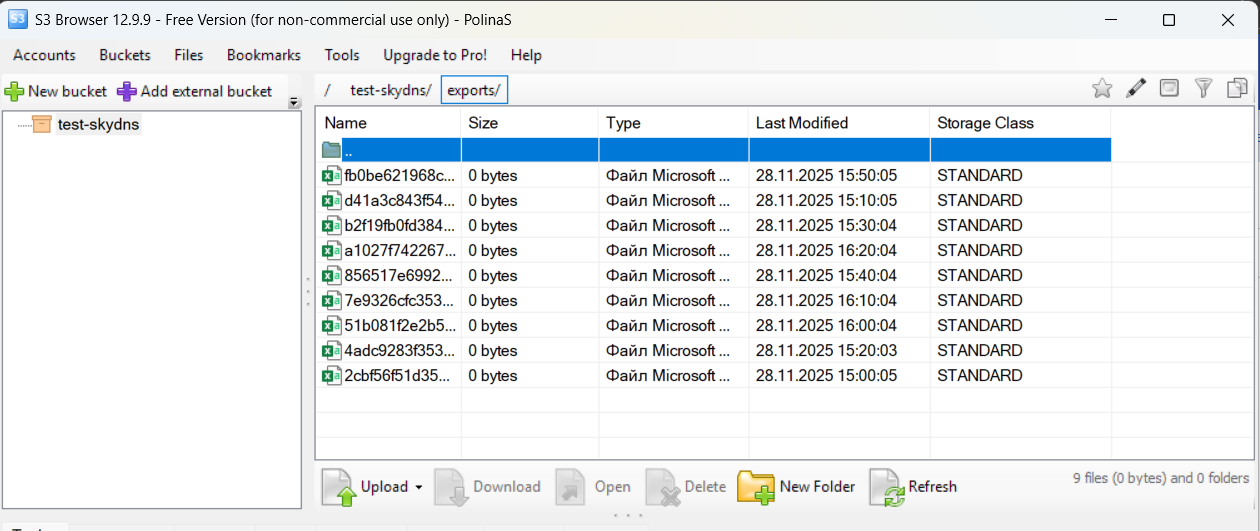The width and height of the screenshot is (1260, 531).
Task: Sort files by Last Modified column header
Action: [801, 123]
